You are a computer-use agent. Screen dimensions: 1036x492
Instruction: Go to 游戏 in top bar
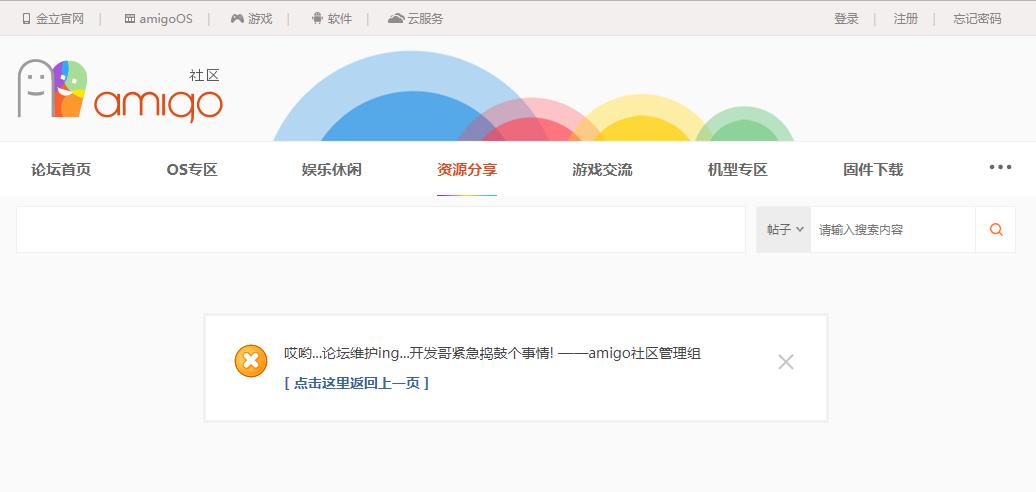pyautogui.click(x=251, y=18)
